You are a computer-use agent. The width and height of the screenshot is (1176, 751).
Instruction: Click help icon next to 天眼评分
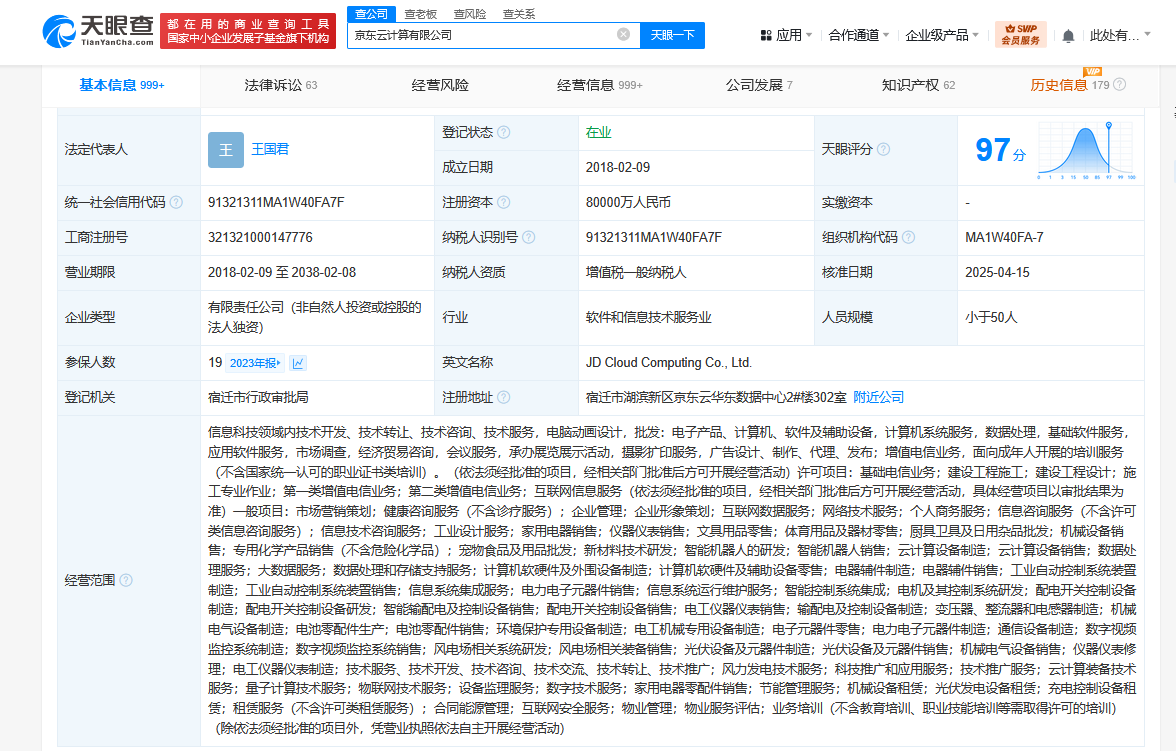[x=883, y=150]
